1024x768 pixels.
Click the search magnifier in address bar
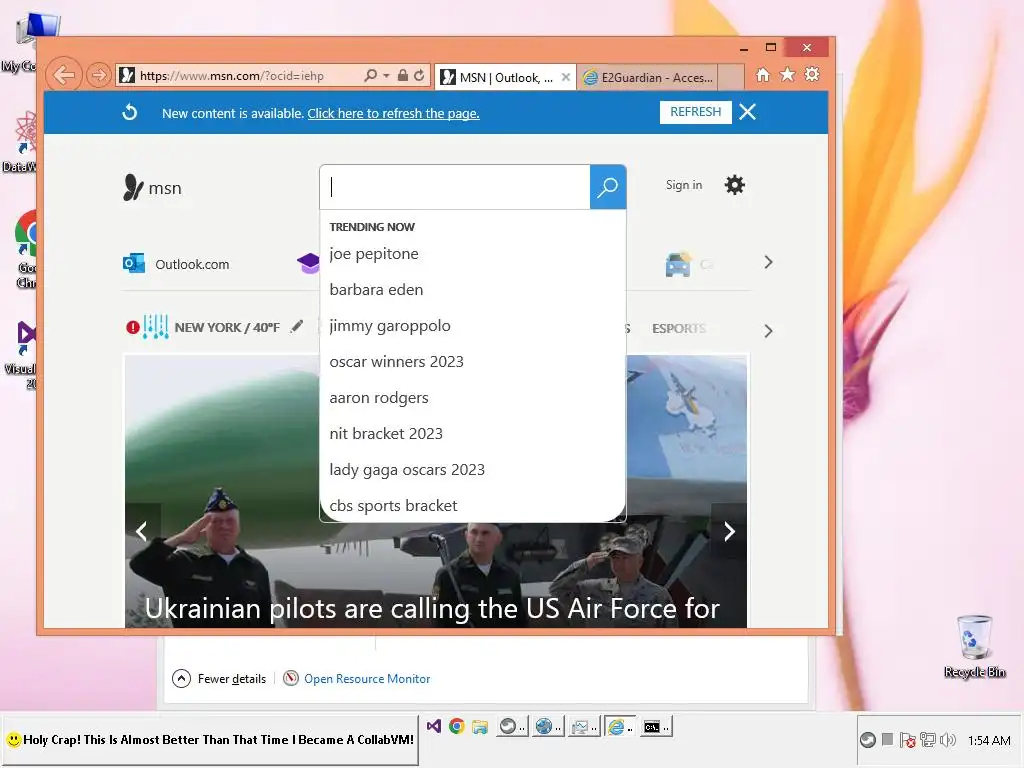coord(370,76)
